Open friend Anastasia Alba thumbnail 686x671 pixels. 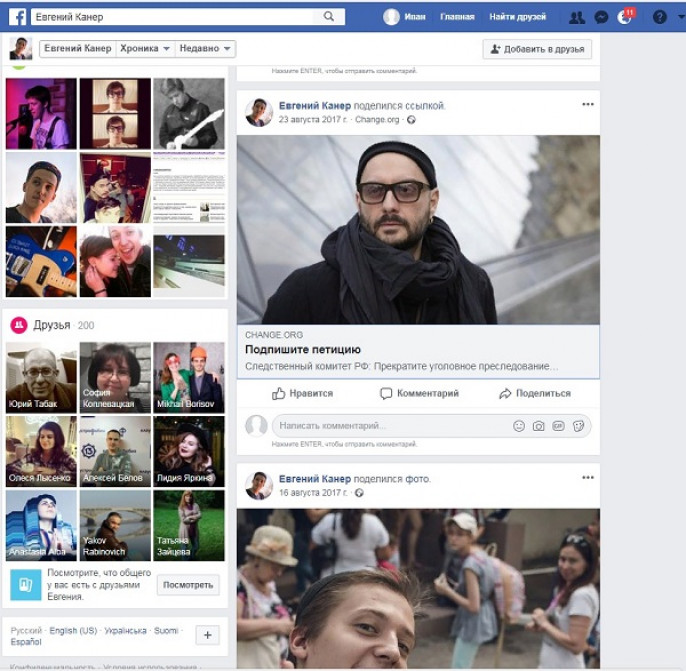pyautogui.click(x=41, y=525)
